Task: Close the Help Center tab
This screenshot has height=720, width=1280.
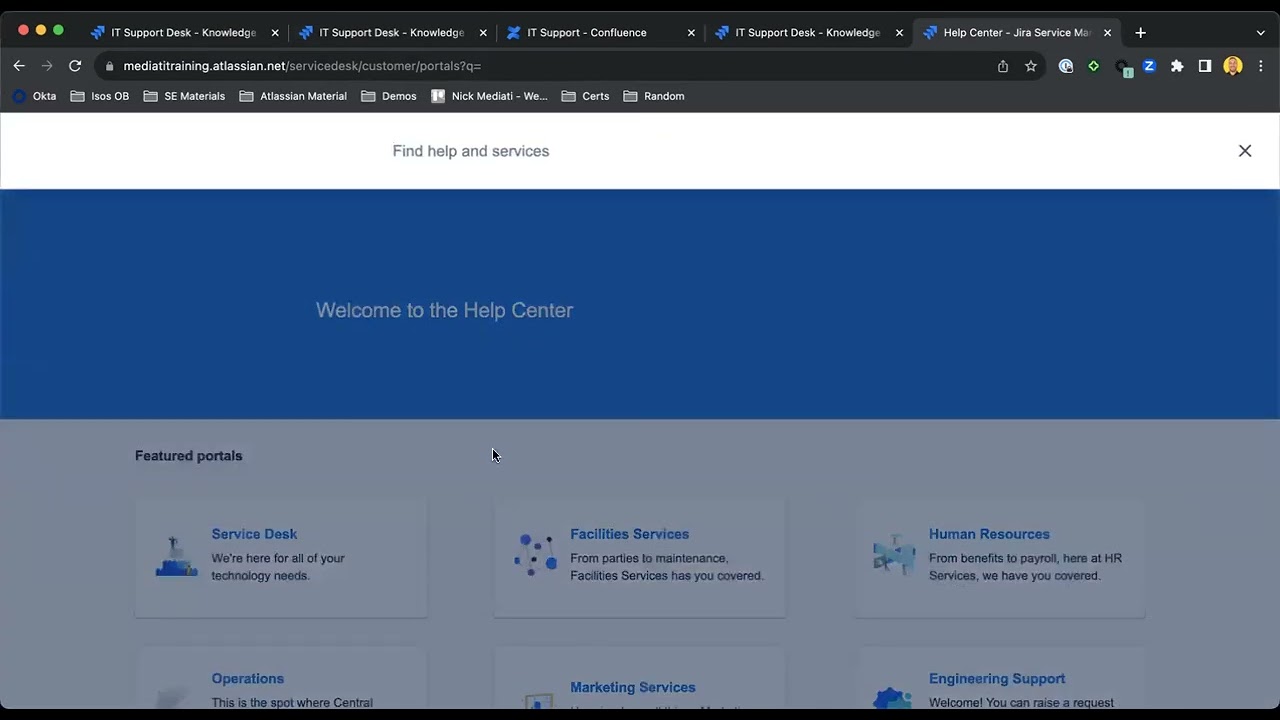Action: click(1107, 33)
